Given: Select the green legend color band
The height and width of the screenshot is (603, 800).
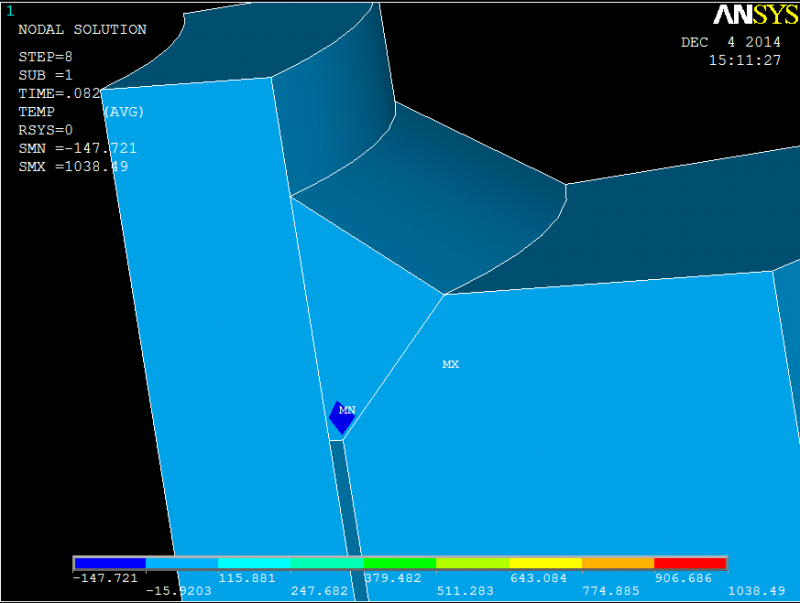Looking at the screenshot, I should point(400,563).
